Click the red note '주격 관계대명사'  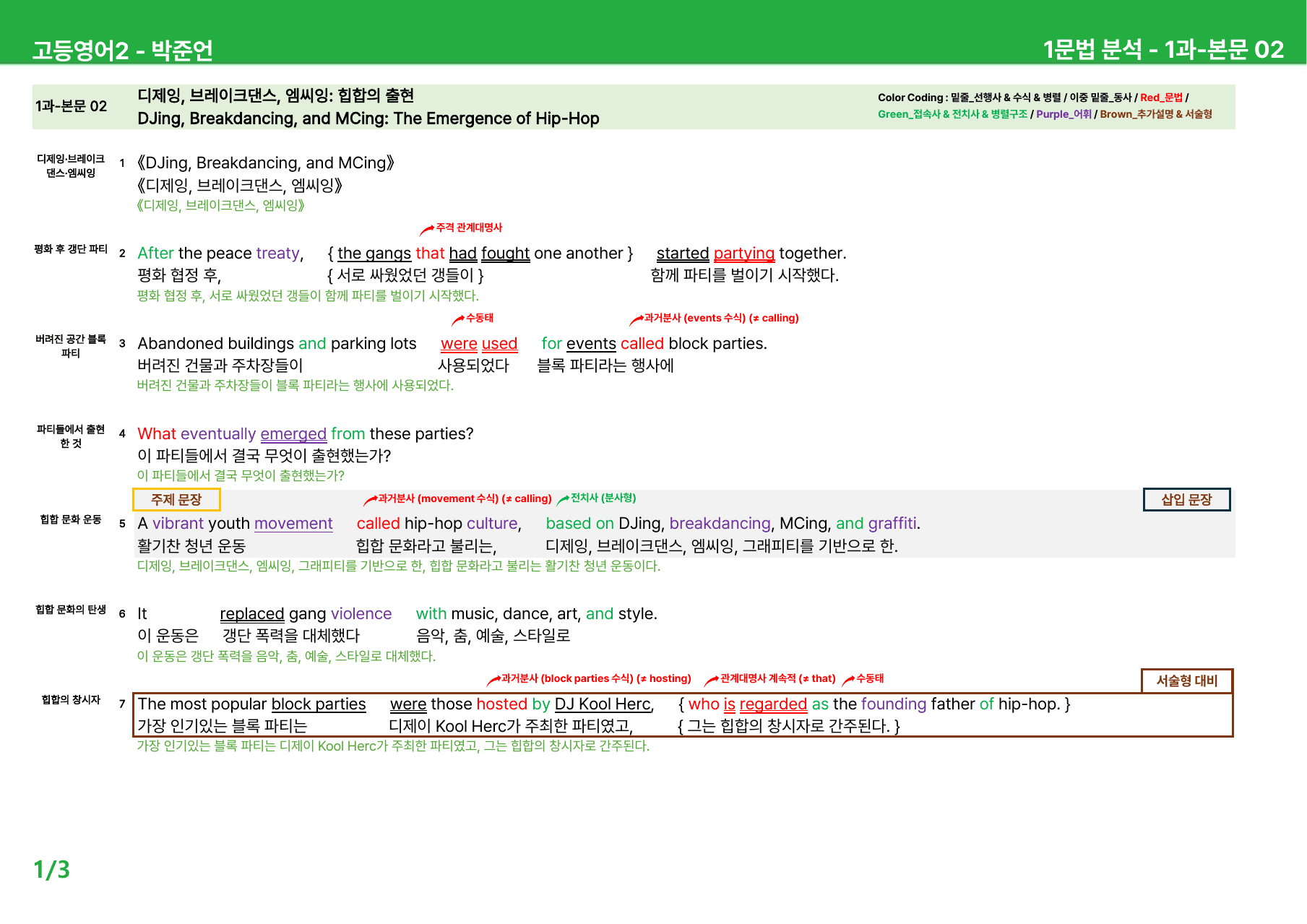point(469,228)
